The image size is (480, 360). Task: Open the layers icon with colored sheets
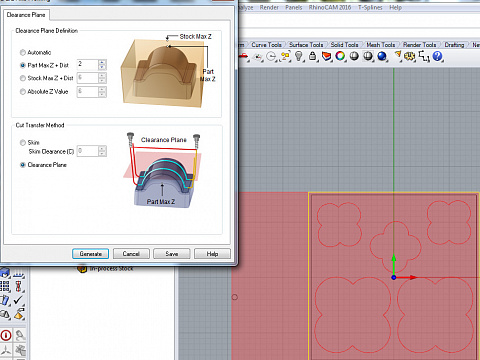point(326,56)
